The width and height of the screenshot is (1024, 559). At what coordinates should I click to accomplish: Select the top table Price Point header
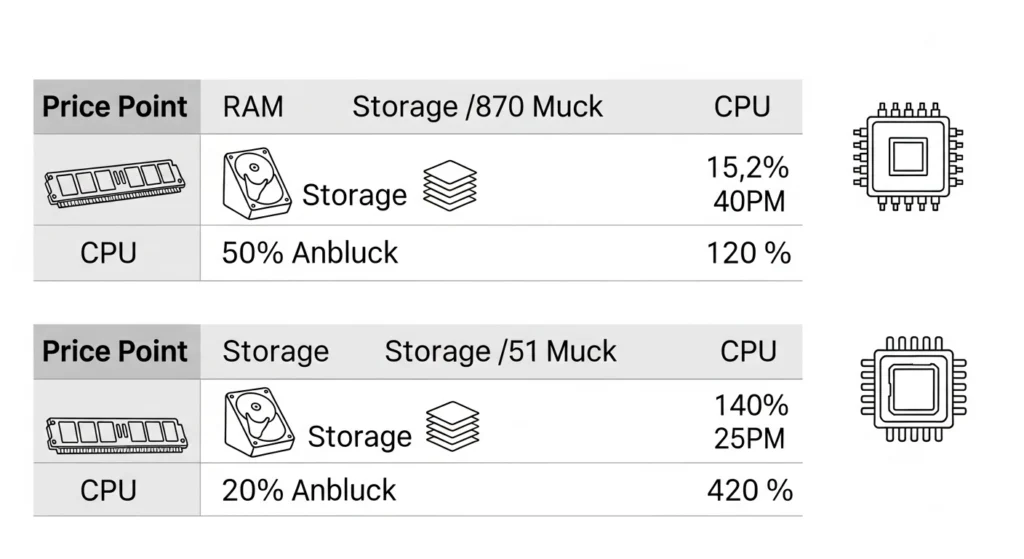116,107
